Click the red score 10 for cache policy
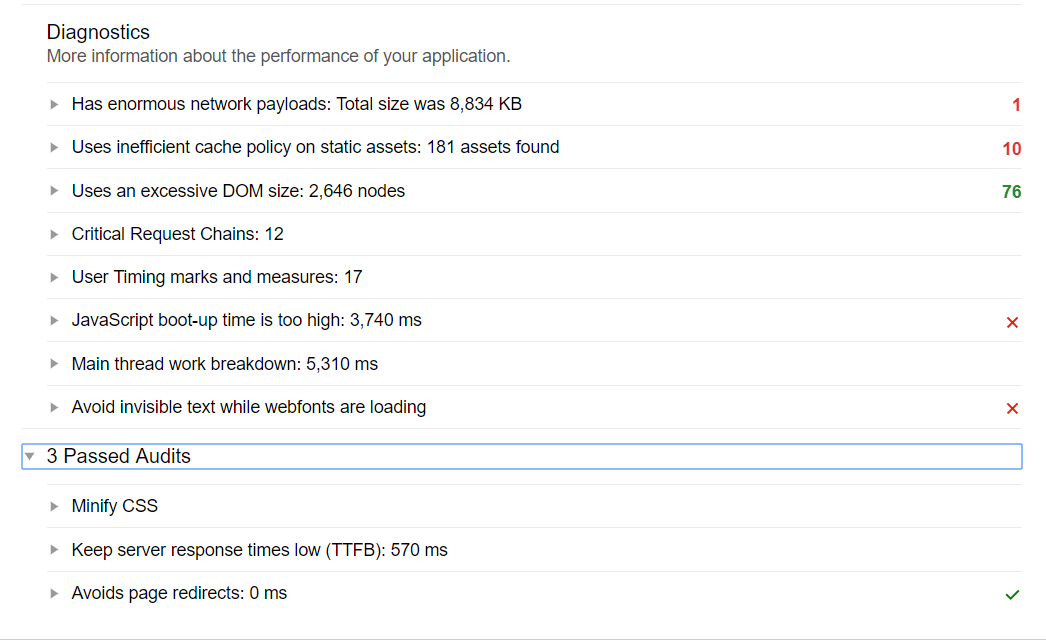 (1012, 149)
